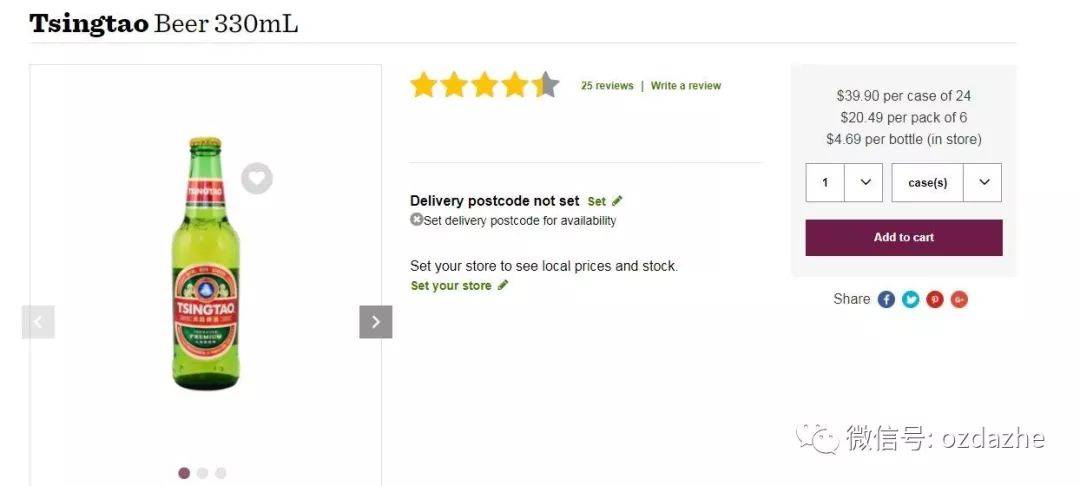Share product on Pinterest
1080x486 pixels.
pyautogui.click(x=935, y=299)
